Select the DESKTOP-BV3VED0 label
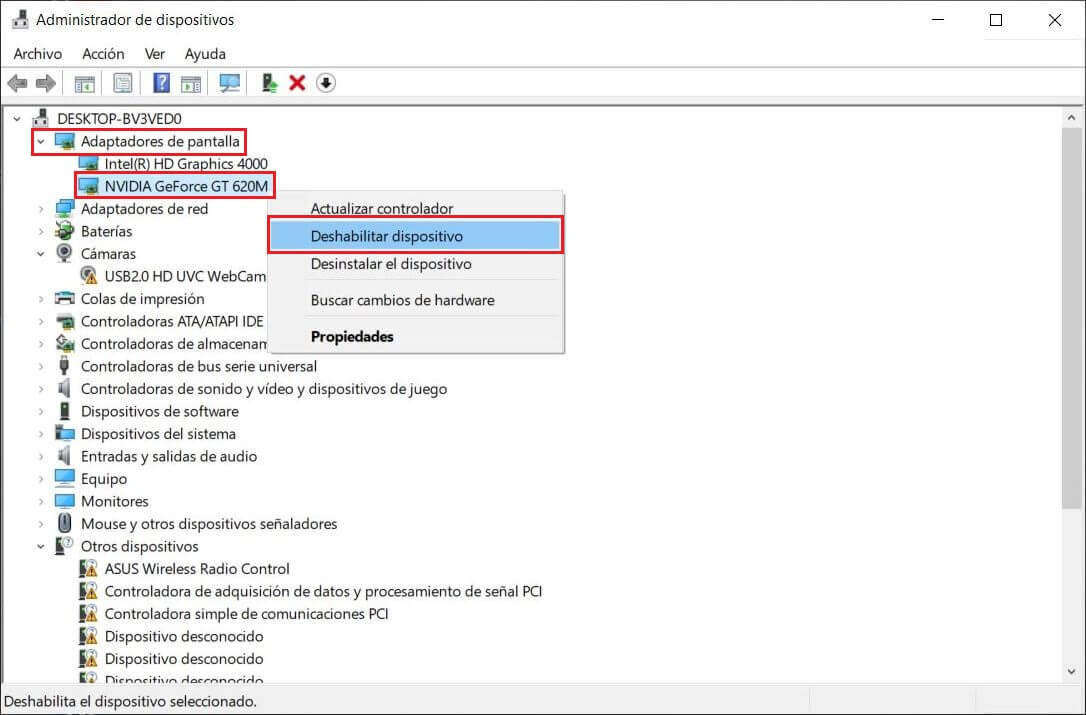The height and width of the screenshot is (715, 1086). pyautogui.click(x=119, y=119)
